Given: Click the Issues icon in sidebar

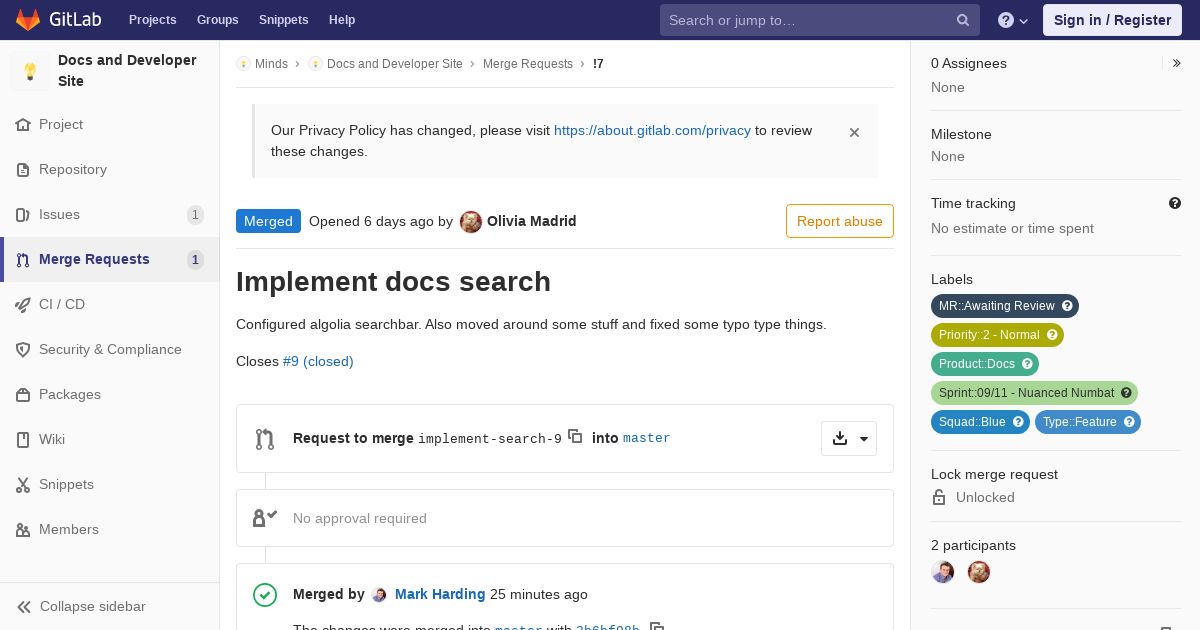Looking at the screenshot, I should 23,215.
